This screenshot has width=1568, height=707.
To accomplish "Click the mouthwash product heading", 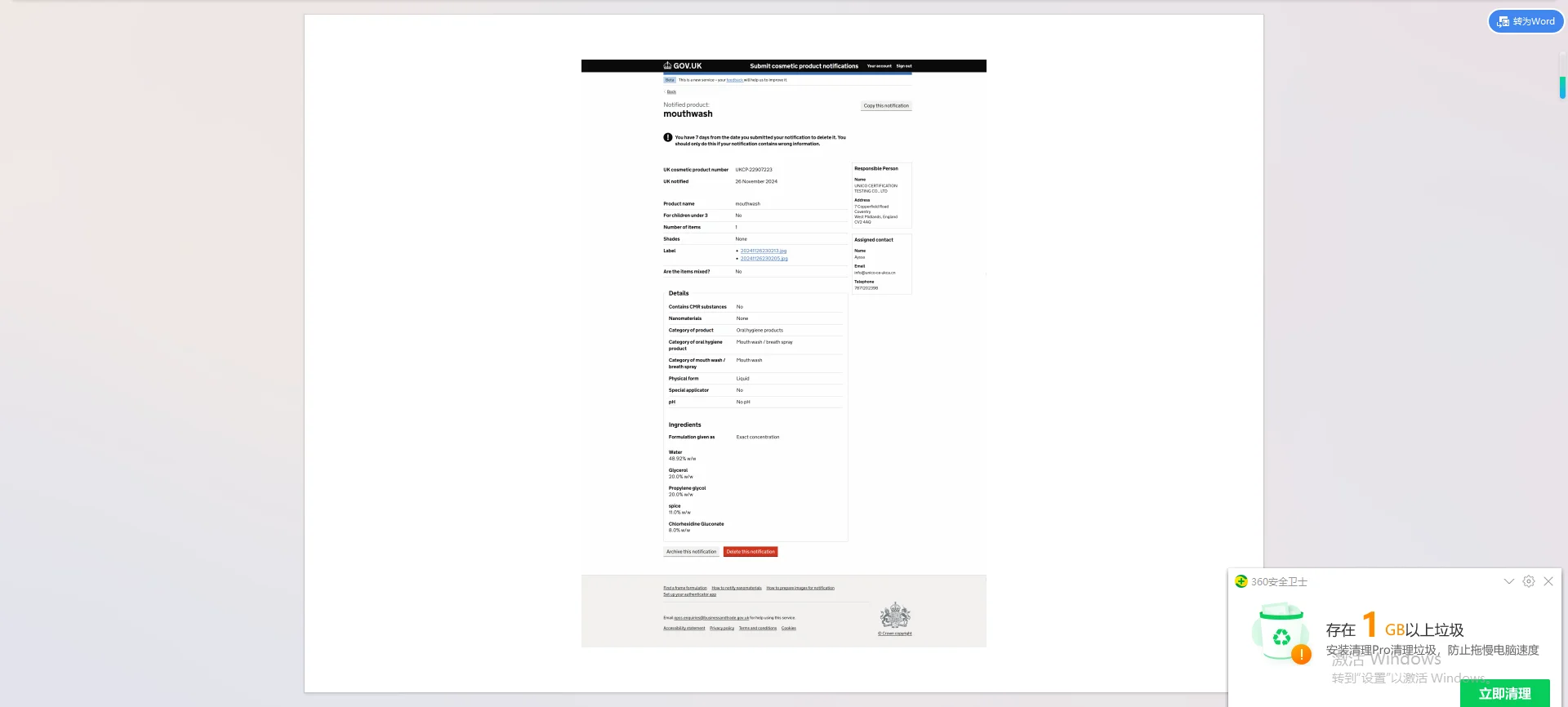I will tap(688, 114).
